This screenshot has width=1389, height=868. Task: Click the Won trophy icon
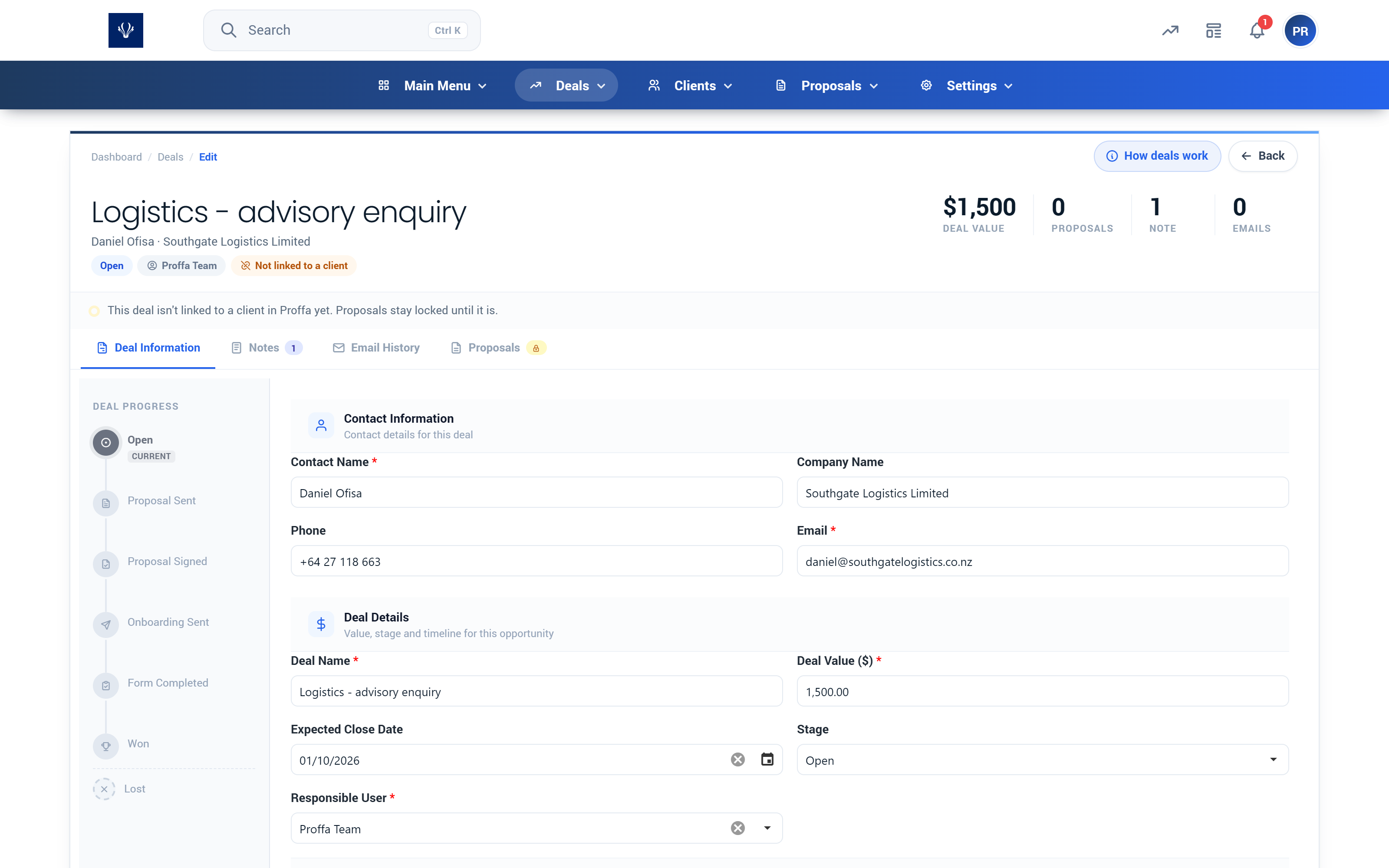tap(105, 746)
